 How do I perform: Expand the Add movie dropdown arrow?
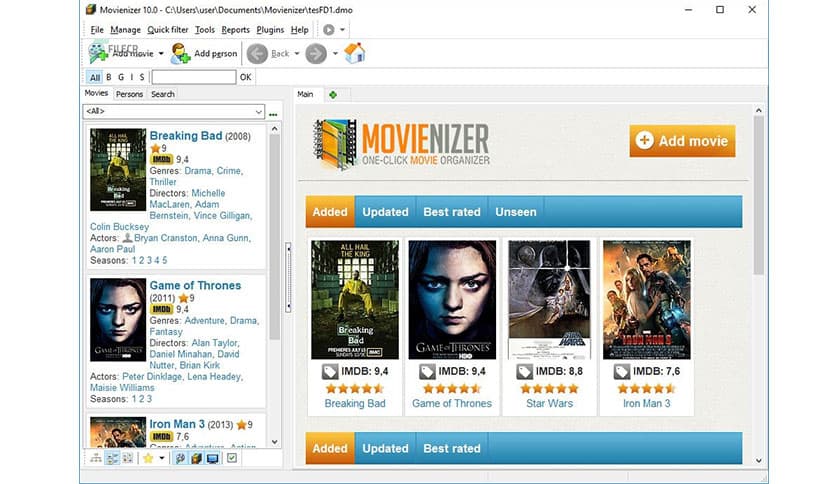pos(161,54)
